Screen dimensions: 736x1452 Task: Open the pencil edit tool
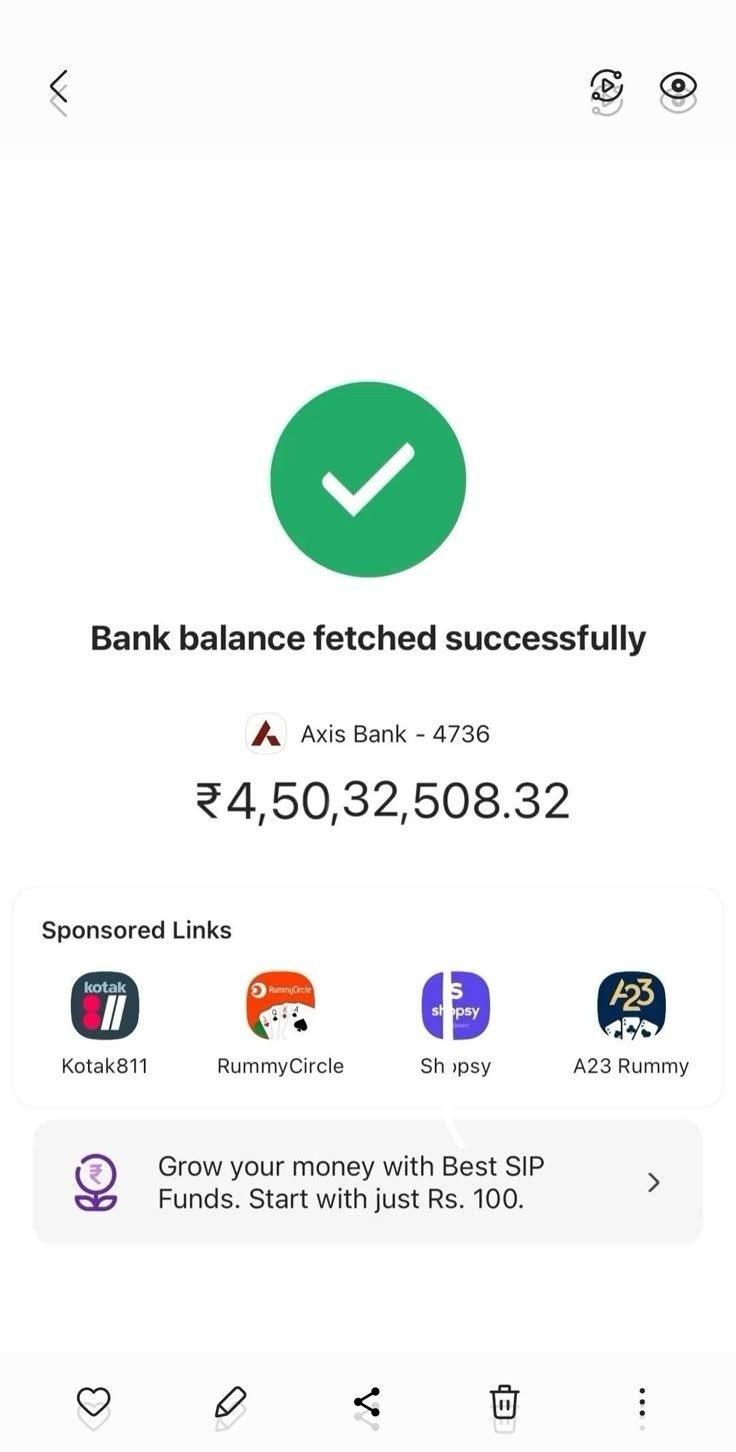230,1402
